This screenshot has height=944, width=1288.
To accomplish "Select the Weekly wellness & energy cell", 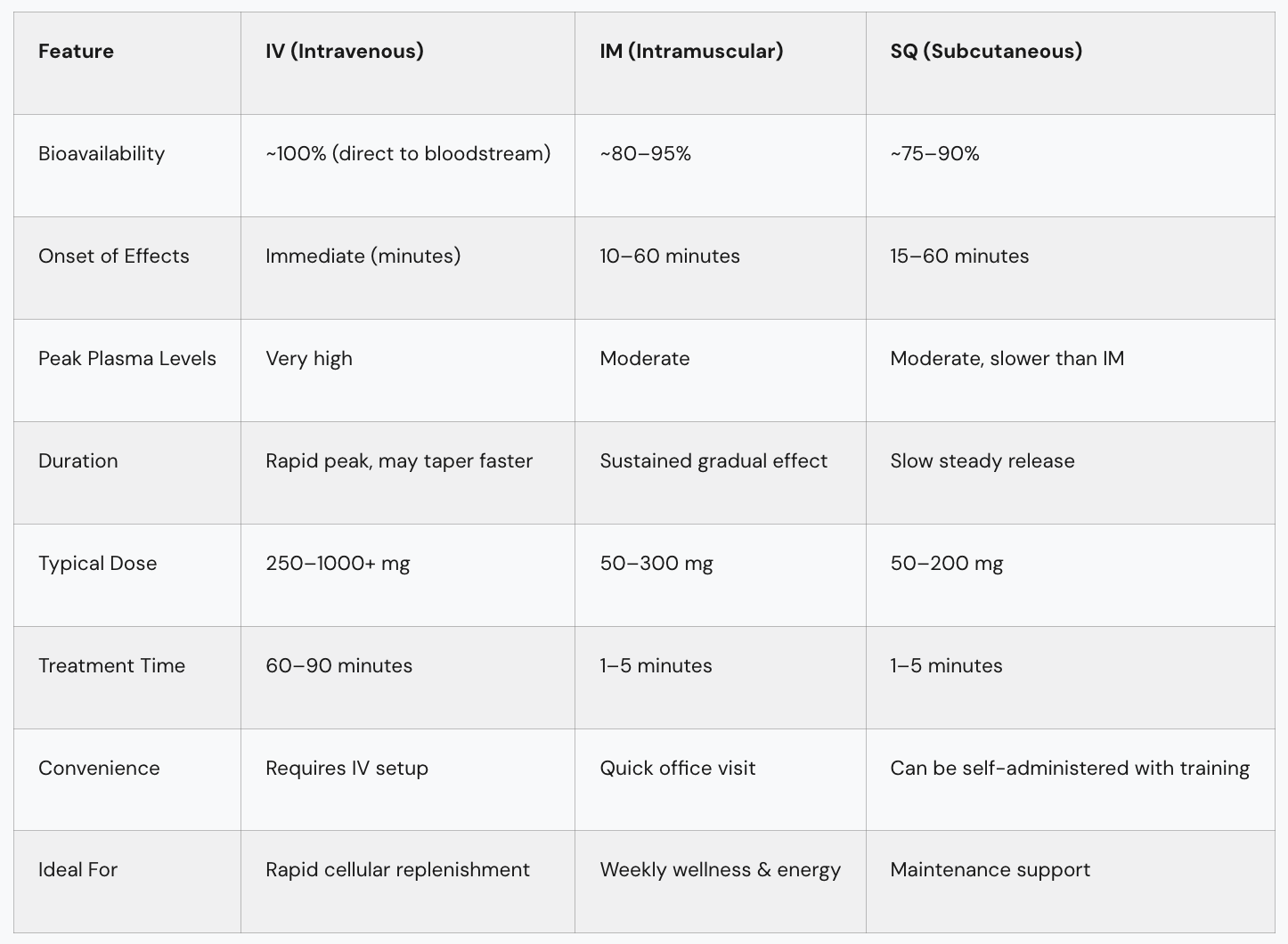I will pos(720,870).
